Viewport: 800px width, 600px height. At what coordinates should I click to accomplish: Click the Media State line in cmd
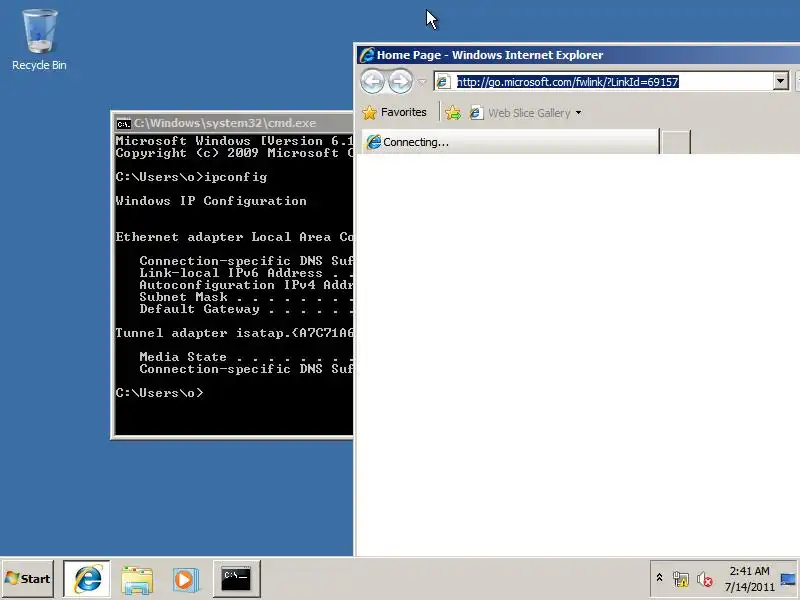[x=246, y=357]
